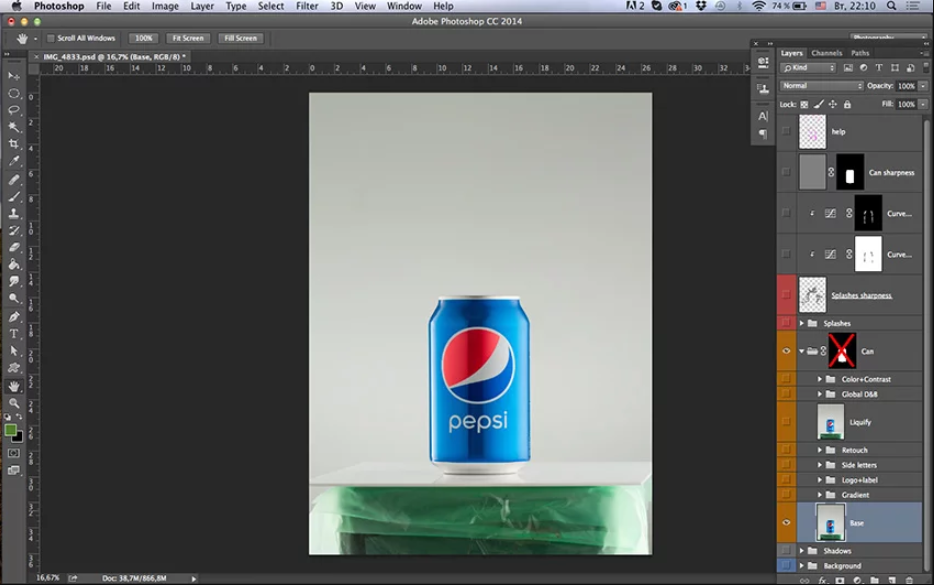Viewport: 934px width, 585px height.
Task: Expand the Retouch group
Action: (x=820, y=450)
